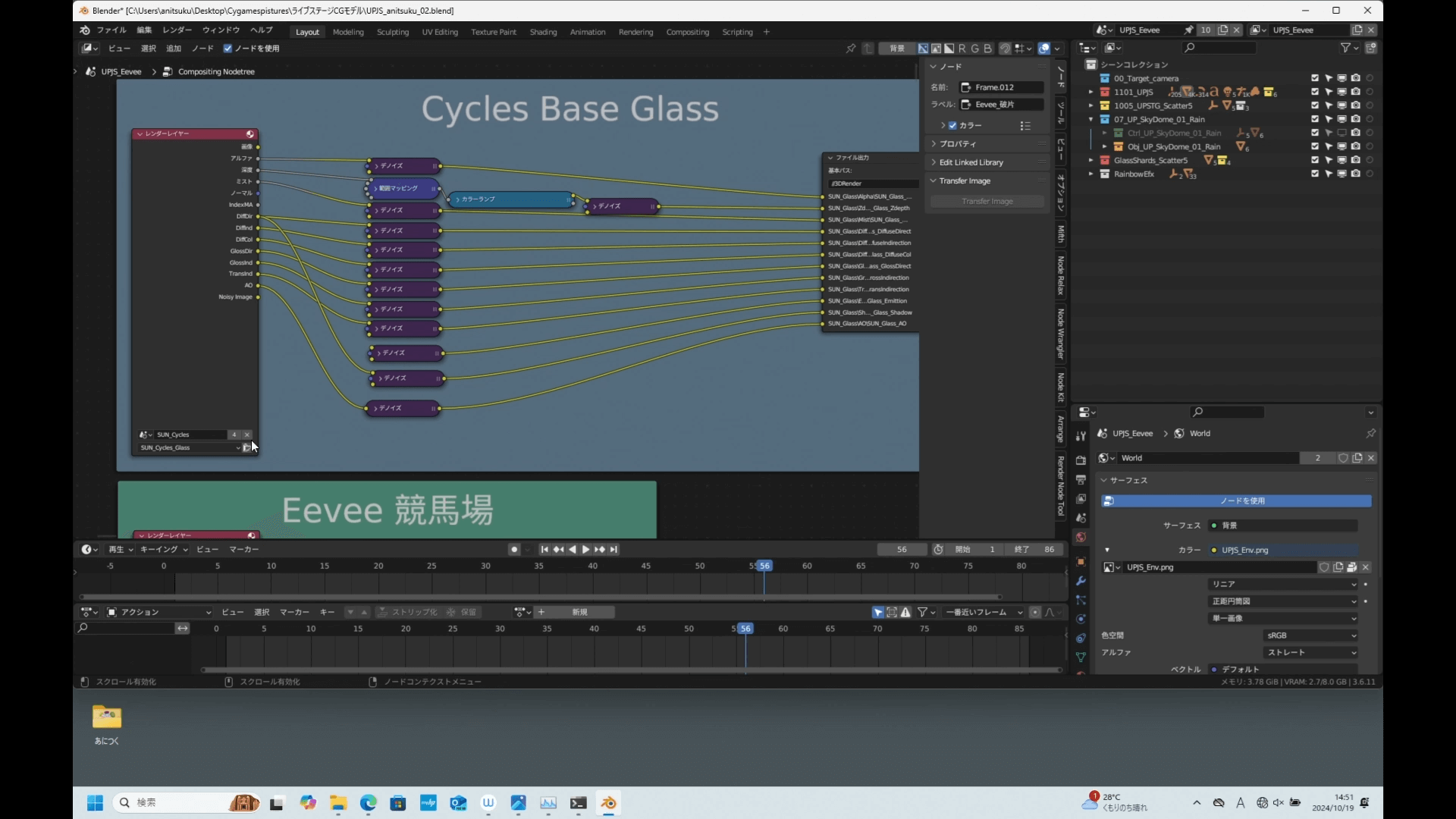Uncheck the Use Nodes checkbox in header
Screen dimensions: 1456x819
tap(227, 49)
